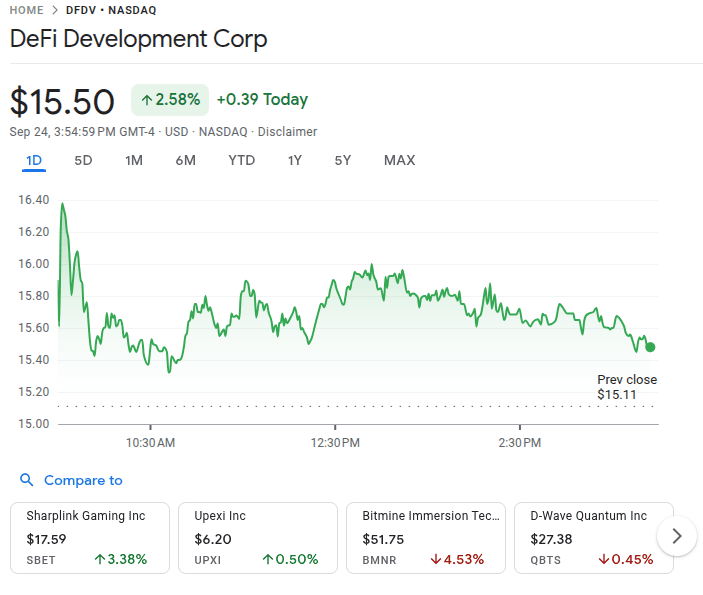The height and width of the screenshot is (595, 703).
Task: Click the 4.53% drop on Bitmine card
Action: coord(457,559)
